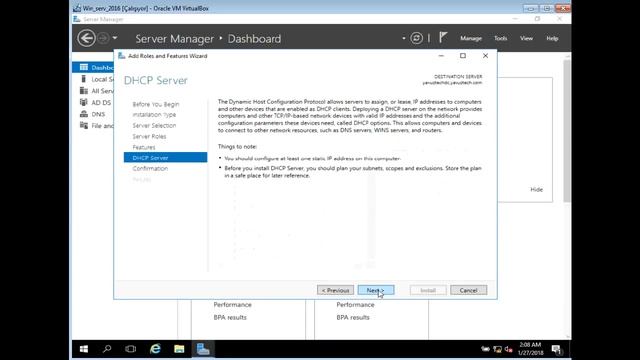The image size is (640, 360).
Task: Open File Explorer from taskbar
Action: click(x=179, y=349)
